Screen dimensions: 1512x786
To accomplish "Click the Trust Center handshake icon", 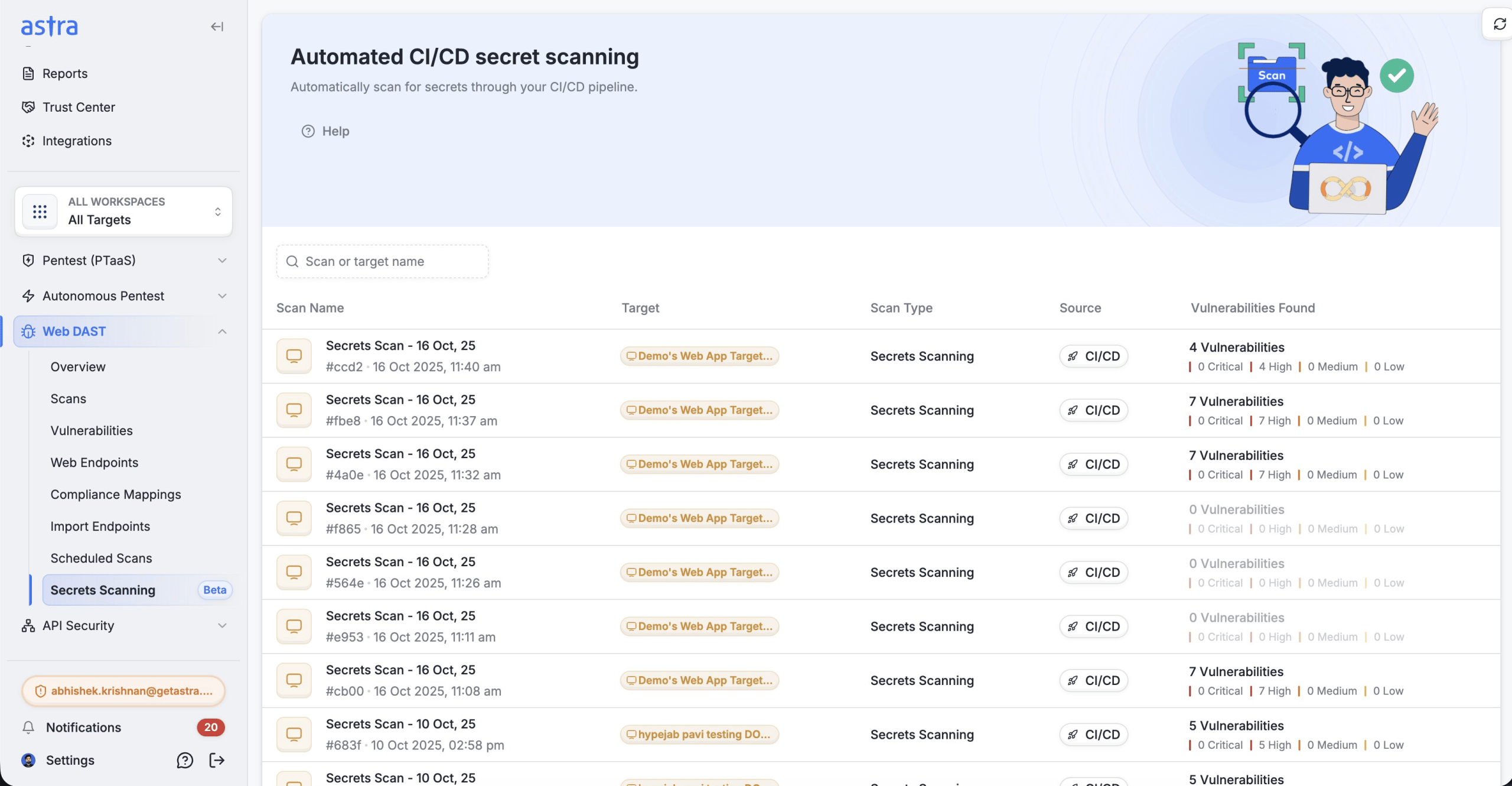I will (x=28, y=108).
